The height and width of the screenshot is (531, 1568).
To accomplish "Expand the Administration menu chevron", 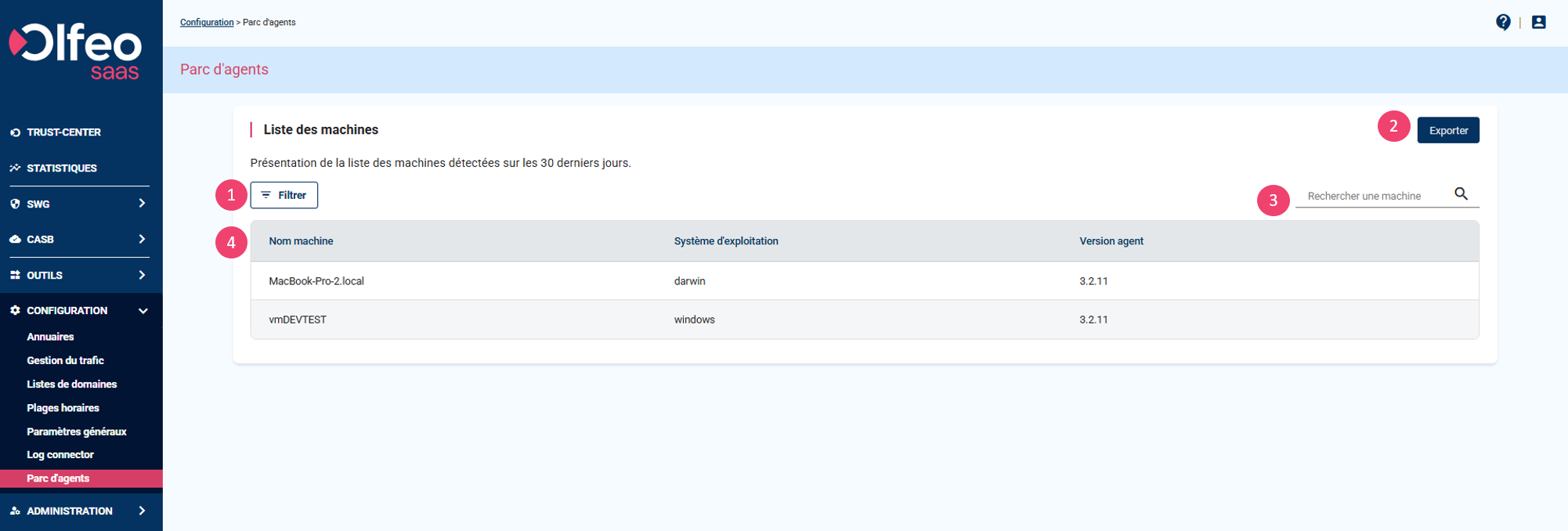I will click(142, 511).
